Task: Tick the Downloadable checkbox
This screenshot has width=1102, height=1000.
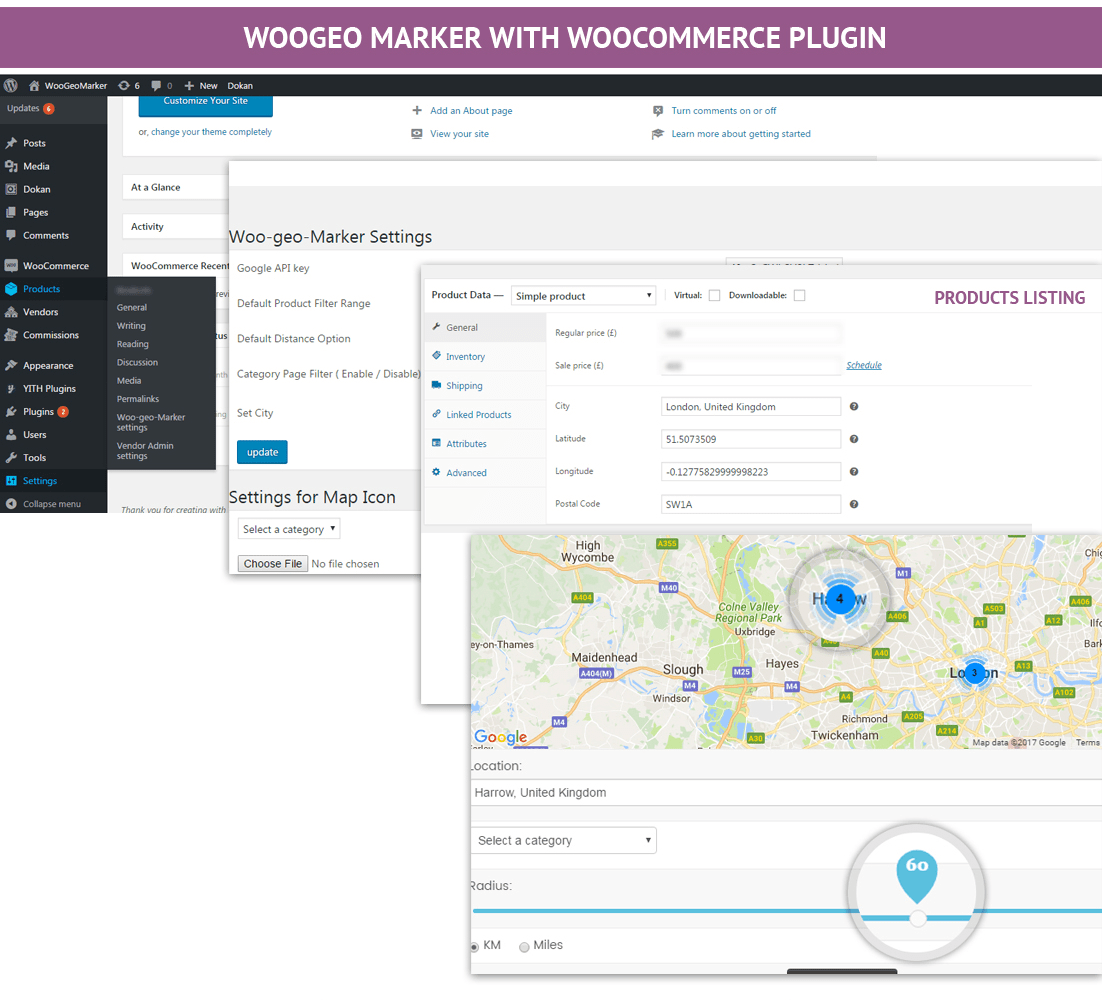Action: [800, 296]
